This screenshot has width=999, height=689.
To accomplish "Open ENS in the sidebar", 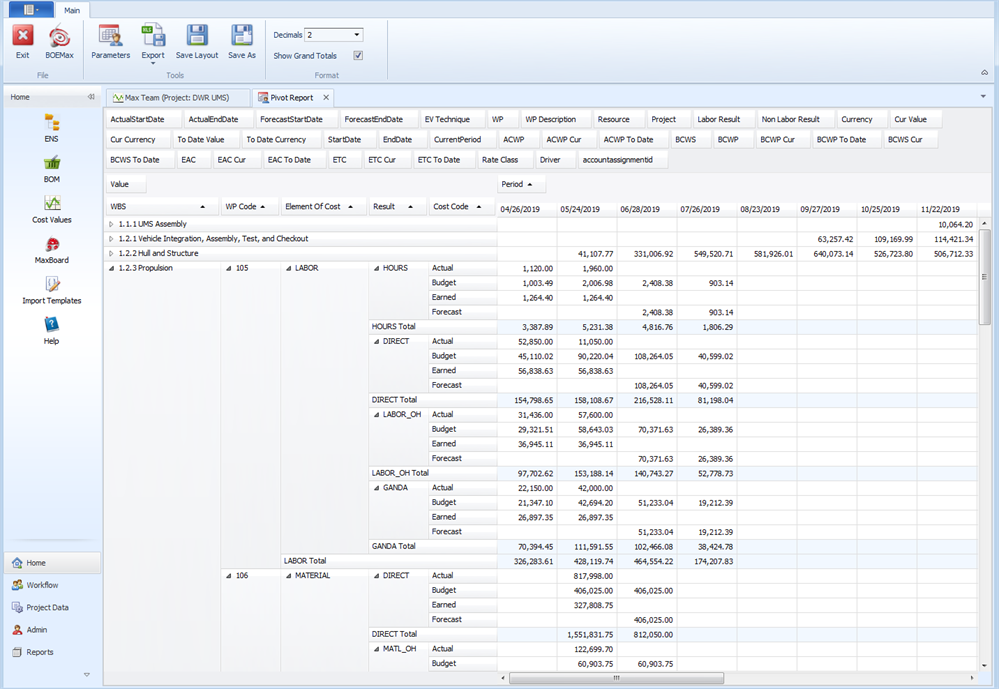I will (x=52, y=123).
